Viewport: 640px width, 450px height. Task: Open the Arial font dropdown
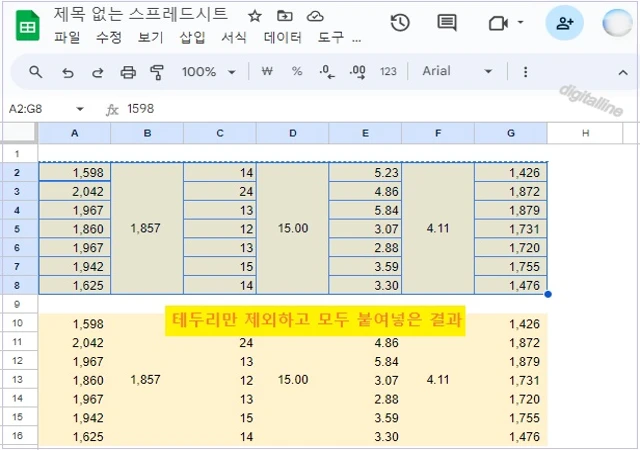point(457,71)
